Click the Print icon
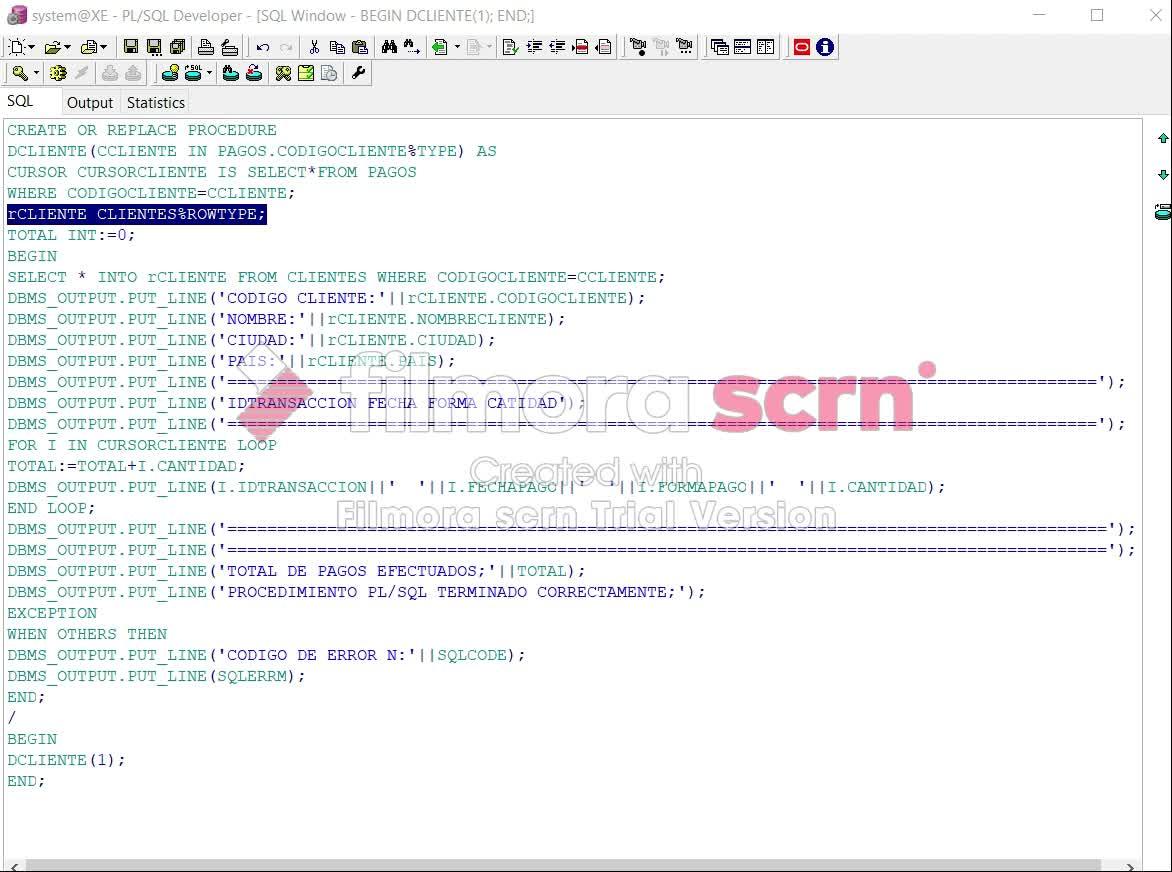 click(x=206, y=47)
